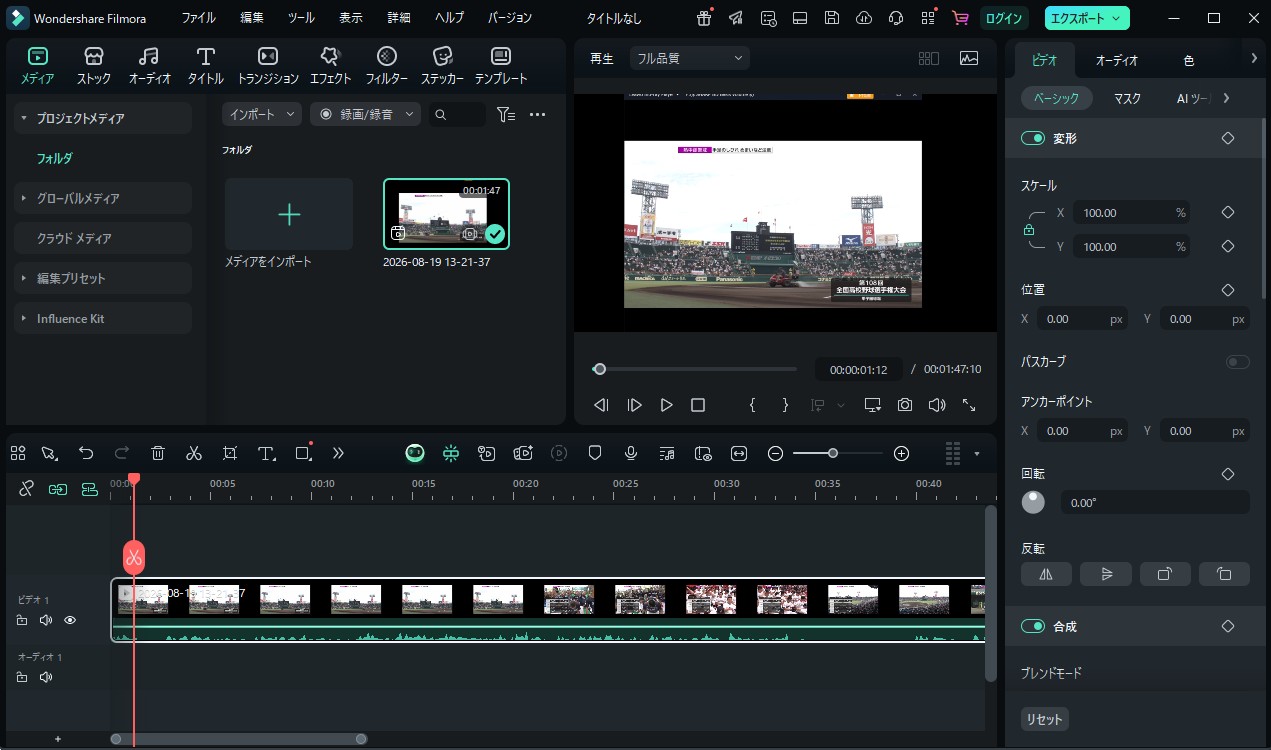Click the trash delete icon in timeline toolbar
The width and height of the screenshot is (1271, 750).
pyautogui.click(x=158, y=453)
